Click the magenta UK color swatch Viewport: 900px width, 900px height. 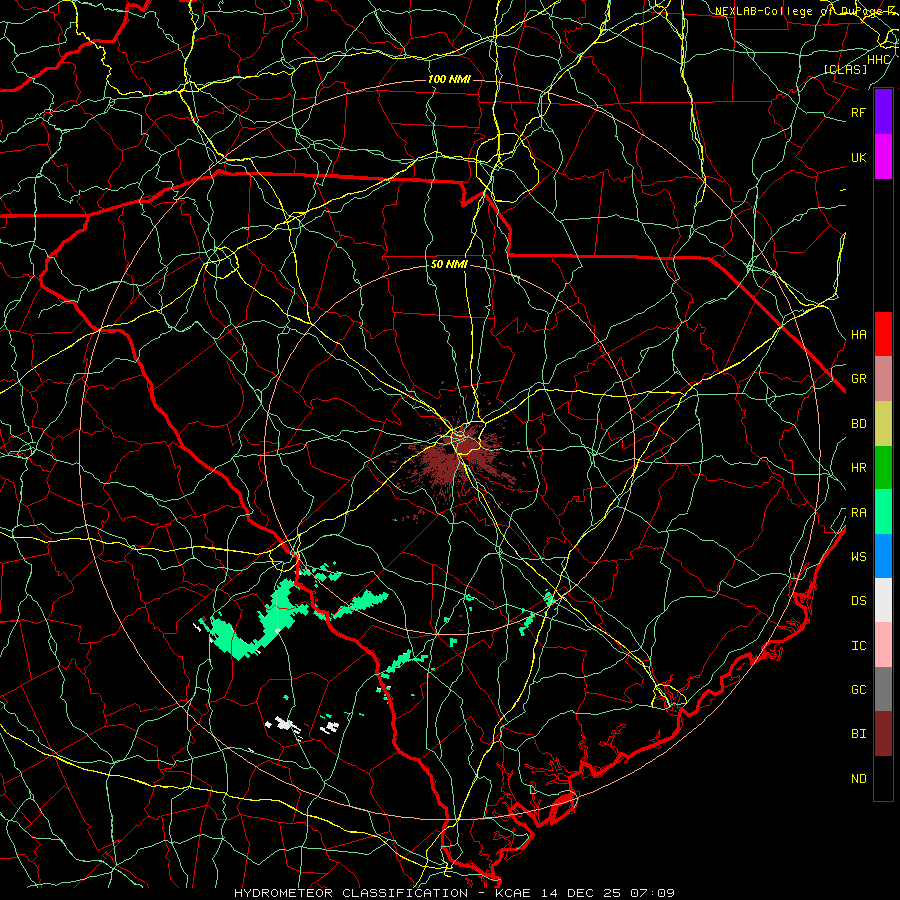coord(883,156)
